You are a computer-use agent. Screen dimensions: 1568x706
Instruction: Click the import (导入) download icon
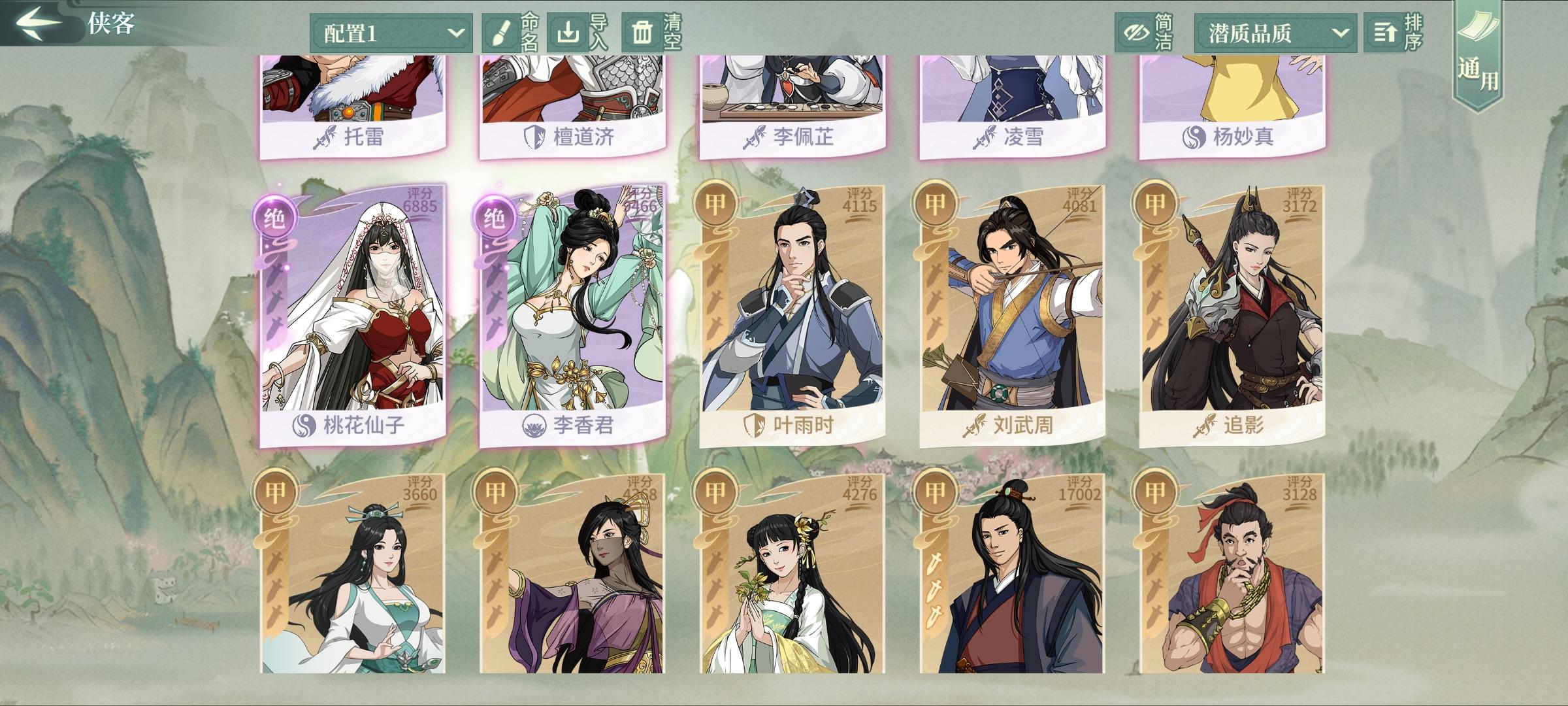coord(568,33)
